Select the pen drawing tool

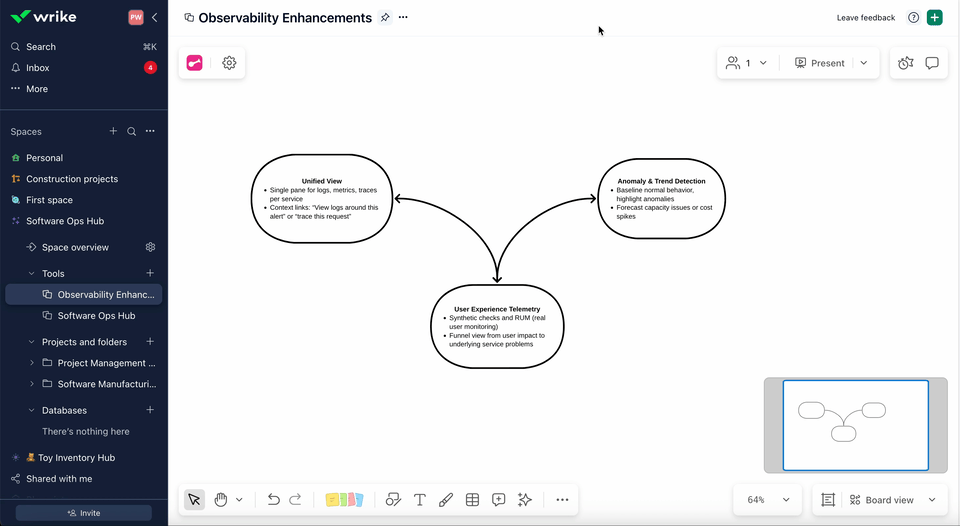[x=446, y=500]
